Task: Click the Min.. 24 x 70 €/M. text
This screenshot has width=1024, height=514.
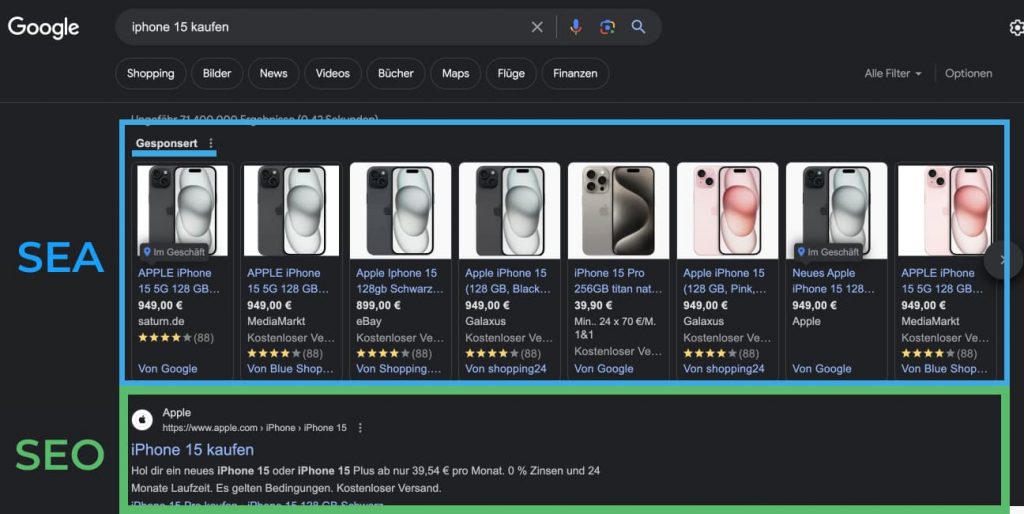Action: tap(615, 321)
